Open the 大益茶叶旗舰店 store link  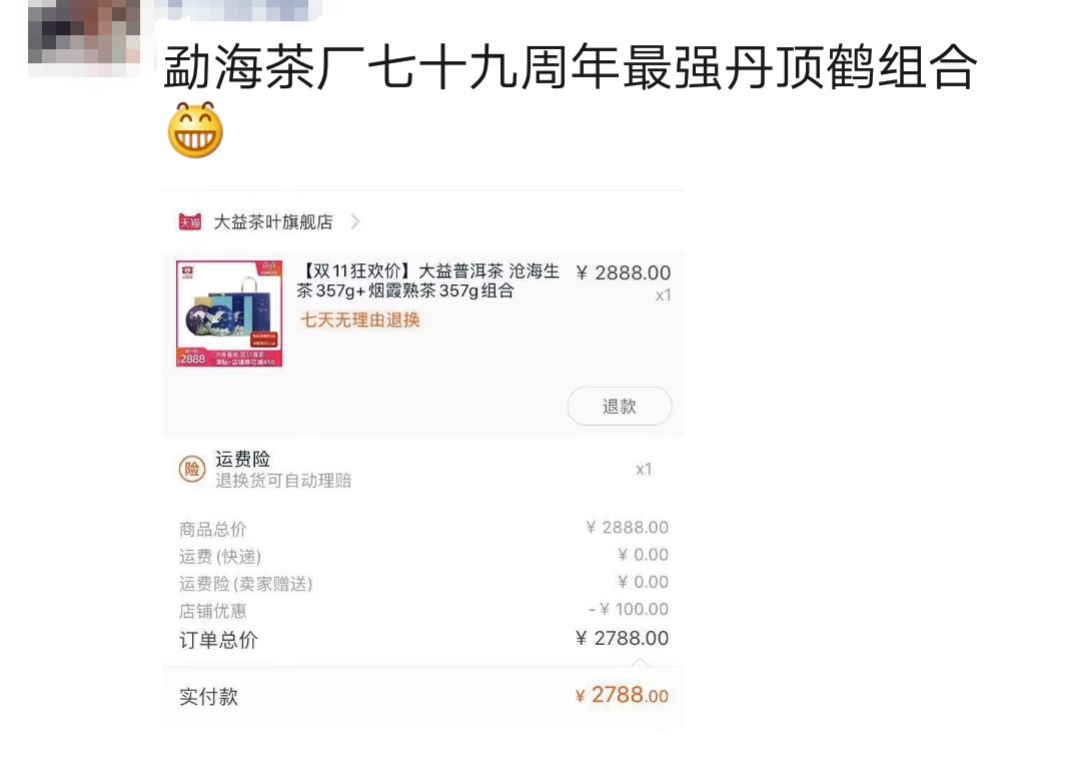pos(273,222)
